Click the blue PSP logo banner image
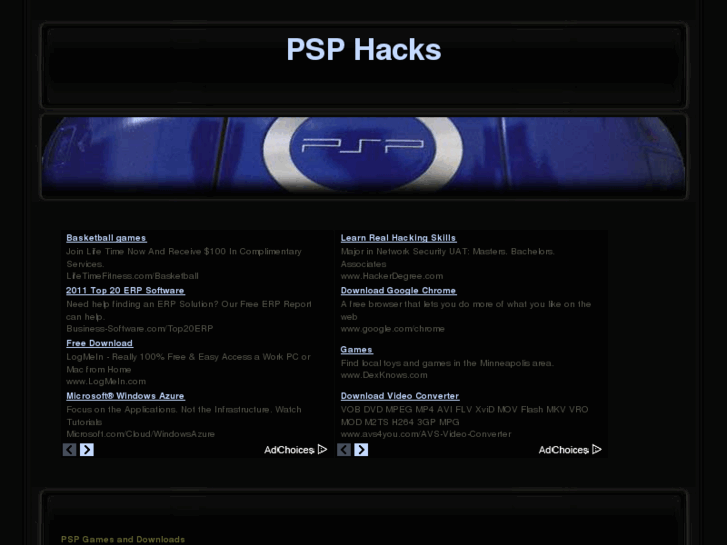The image size is (727, 545). tap(364, 156)
